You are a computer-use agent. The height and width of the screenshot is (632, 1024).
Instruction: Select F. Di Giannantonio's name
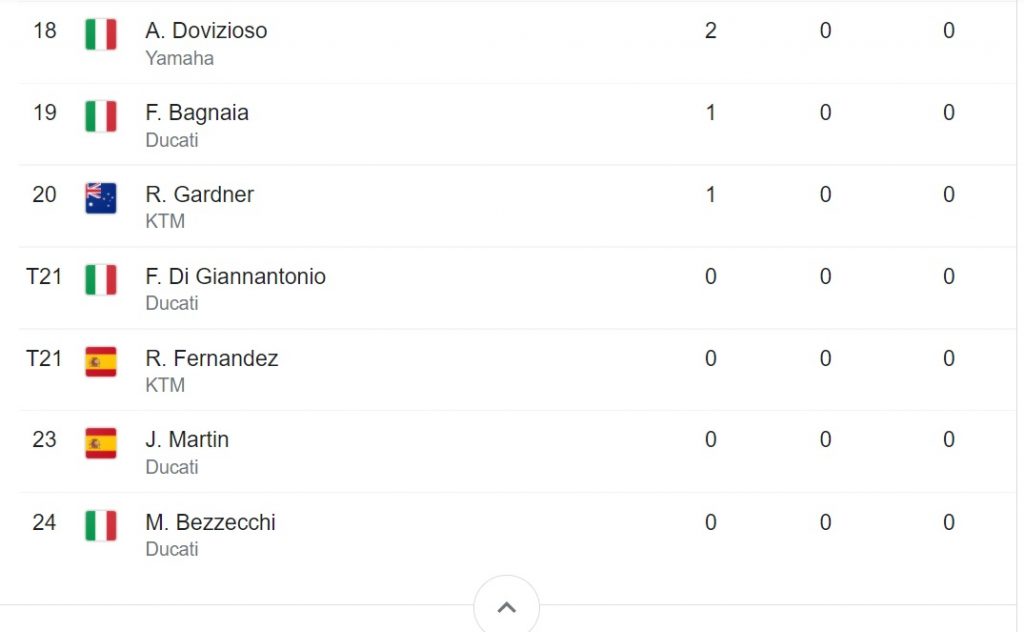[235, 276]
